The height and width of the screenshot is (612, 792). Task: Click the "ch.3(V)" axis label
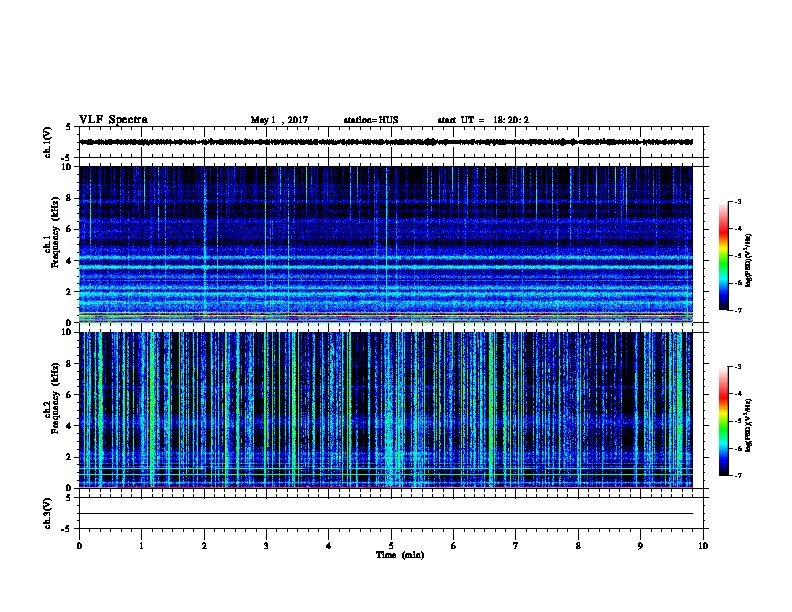(48, 513)
